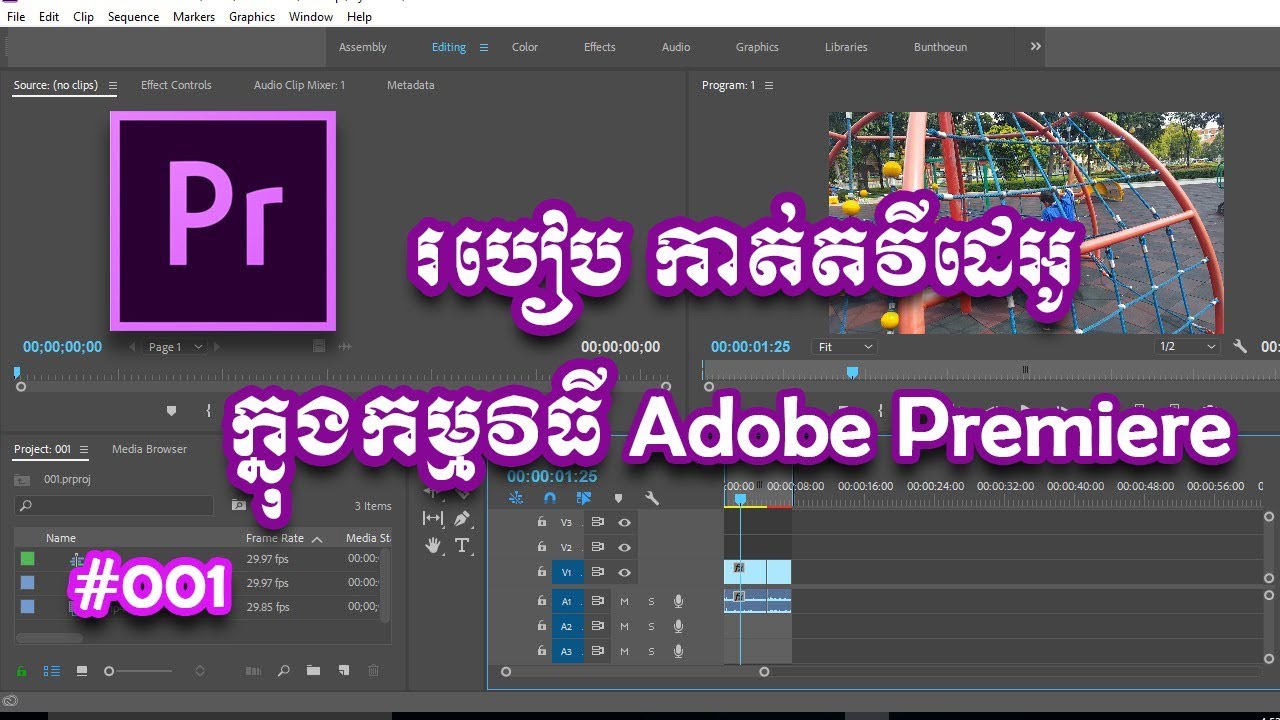Switch Project panel to Icon View
This screenshot has height=720, width=1280.
pos(82,671)
